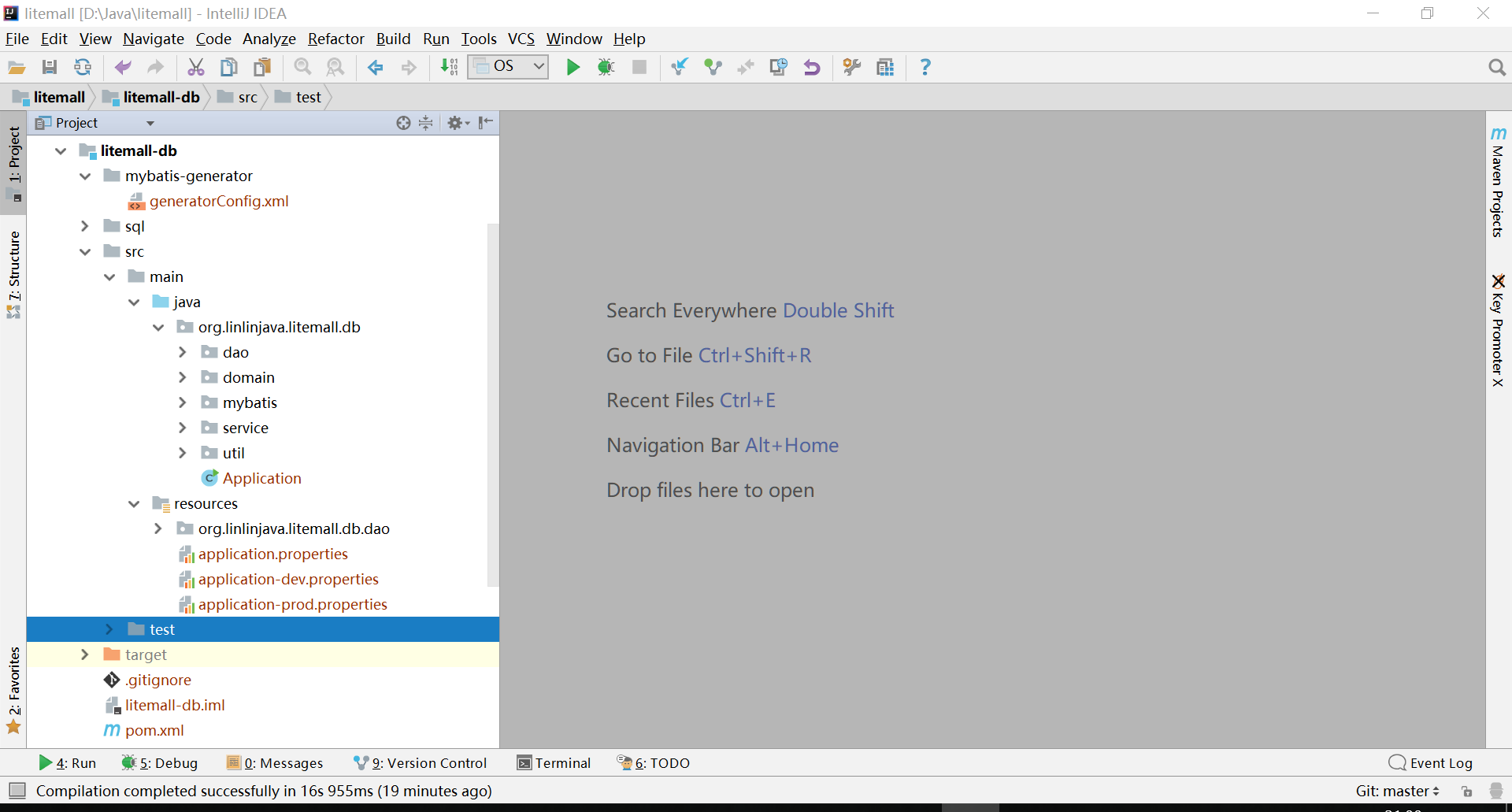Image resolution: width=1512 pixels, height=812 pixels.
Task: Click the Update Project VCS icon
Action: [680, 68]
